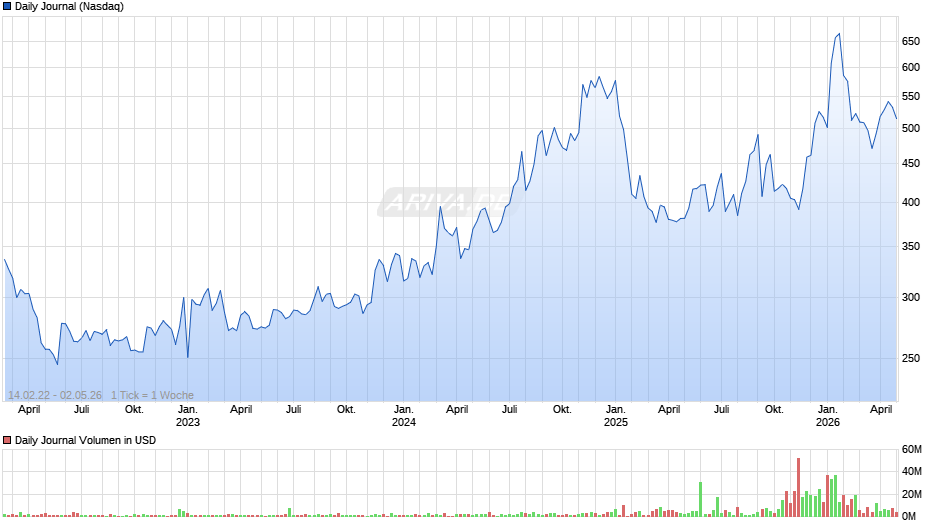Click the 'Jan. 2025' time axis label
Viewport: 940px width, 526px height.
click(x=616, y=416)
